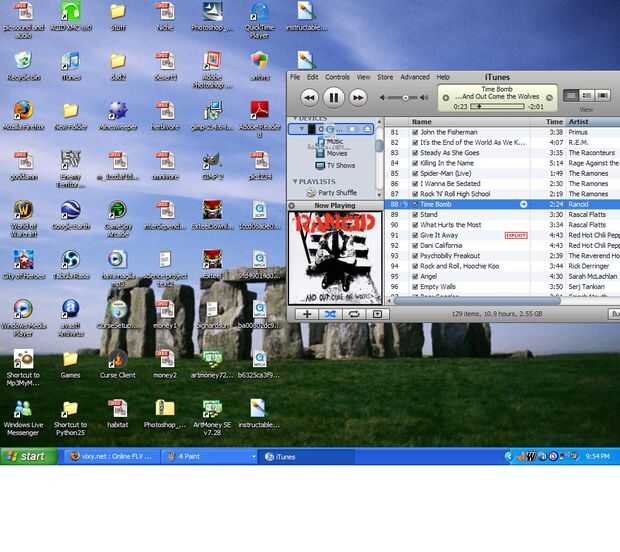Collapse the PLAYLISTS section in sidebar
The width and height of the screenshot is (620, 552).
[x=295, y=181]
